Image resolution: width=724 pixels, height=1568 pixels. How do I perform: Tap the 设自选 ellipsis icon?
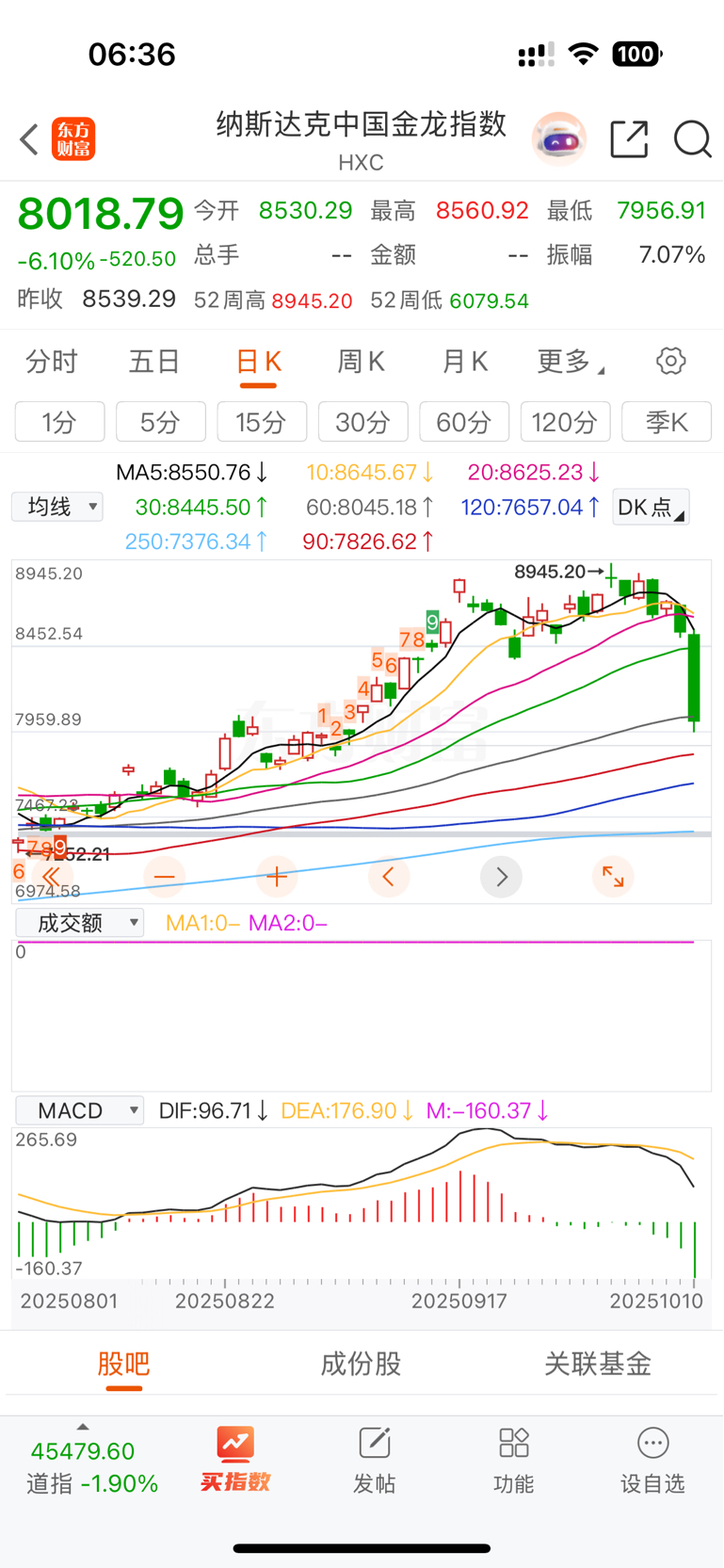[x=652, y=1443]
